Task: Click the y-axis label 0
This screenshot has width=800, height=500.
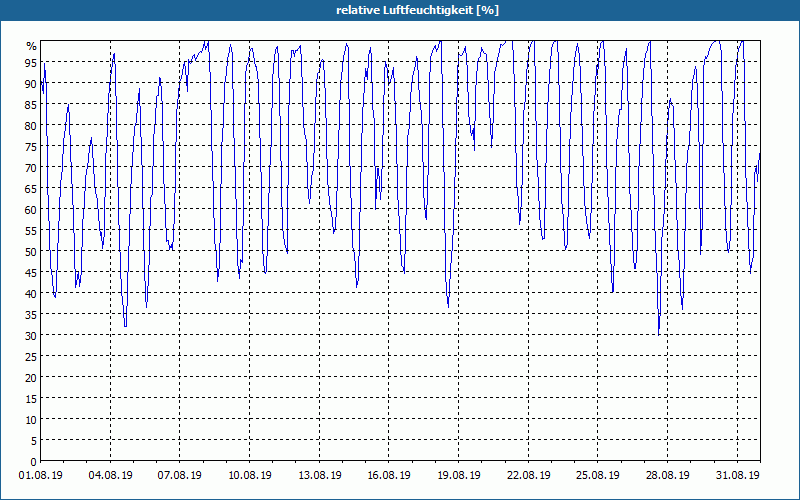Action: [x=34, y=462]
